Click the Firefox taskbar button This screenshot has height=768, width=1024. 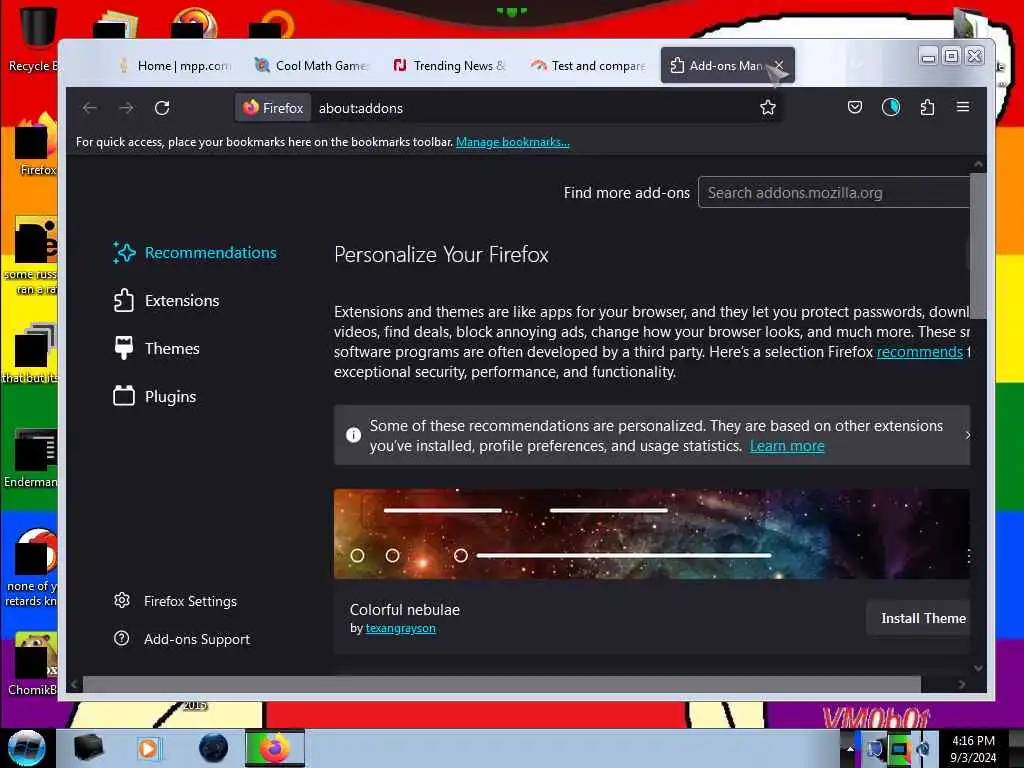[275, 748]
